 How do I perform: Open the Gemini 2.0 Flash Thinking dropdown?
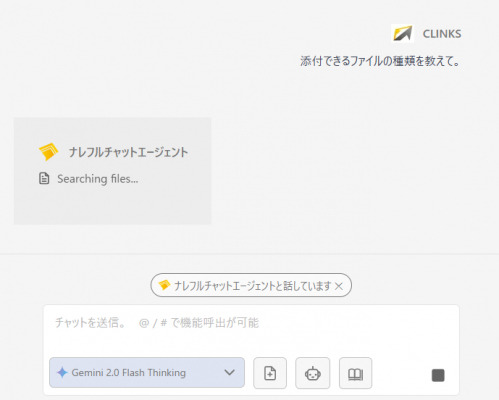click(x=147, y=373)
